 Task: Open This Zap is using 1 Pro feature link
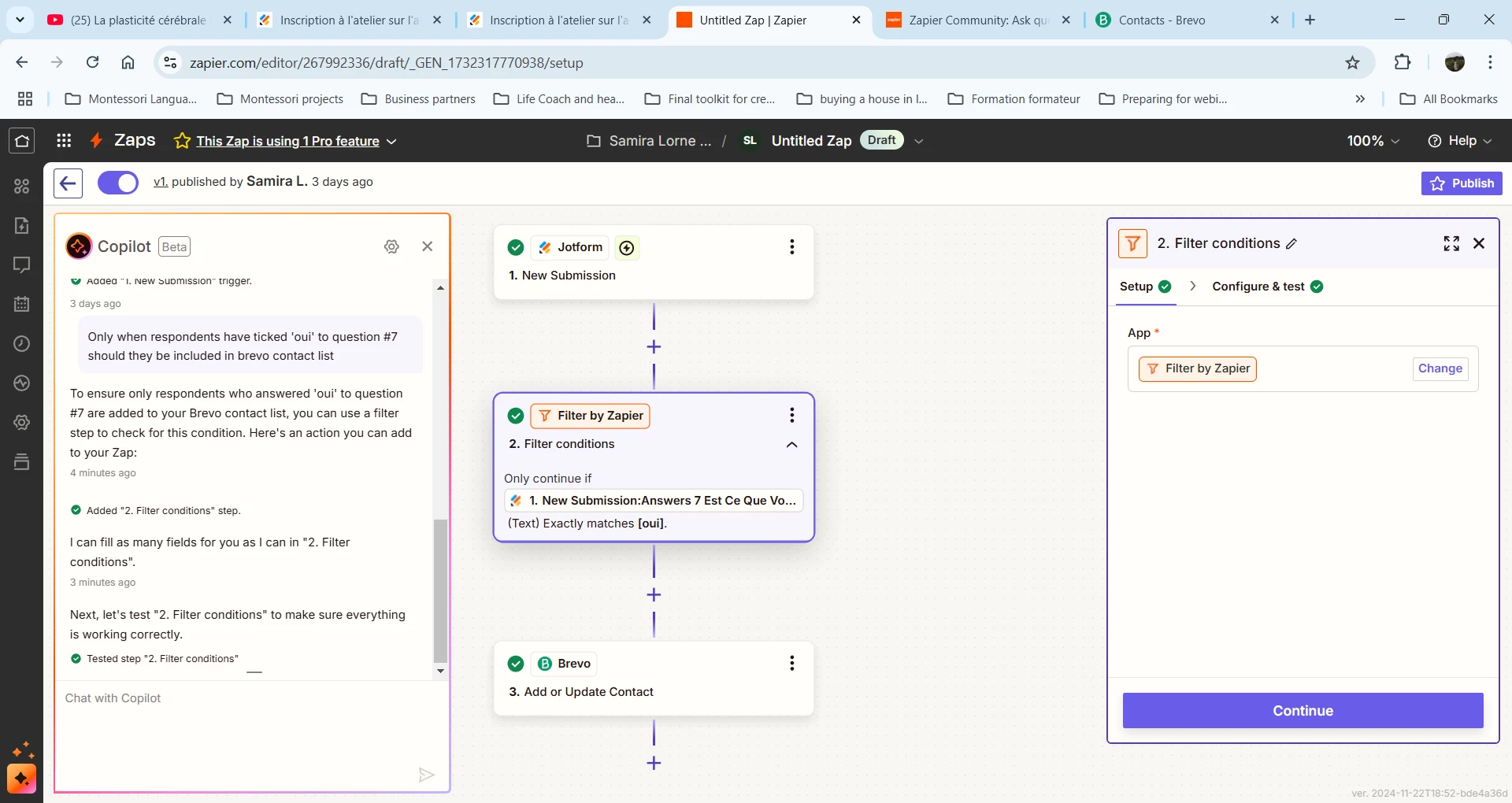[x=288, y=142]
